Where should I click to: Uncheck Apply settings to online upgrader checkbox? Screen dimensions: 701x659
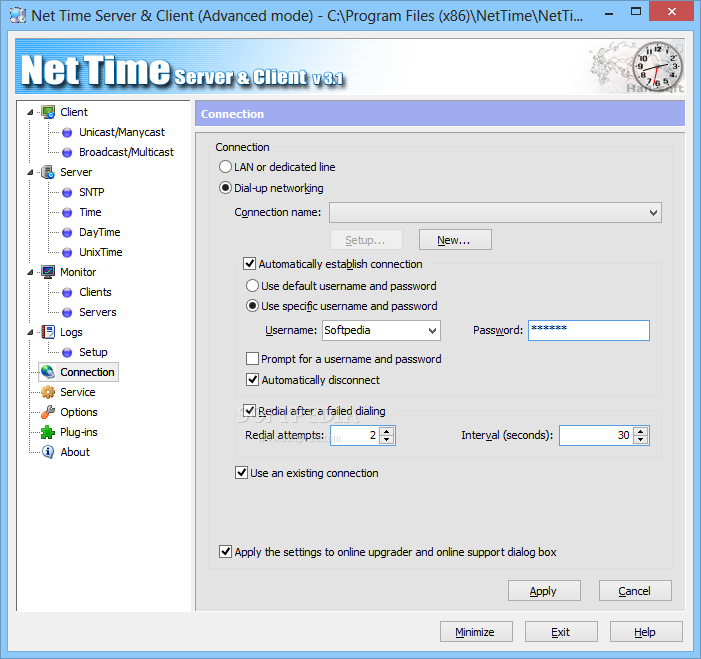coord(225,552)
